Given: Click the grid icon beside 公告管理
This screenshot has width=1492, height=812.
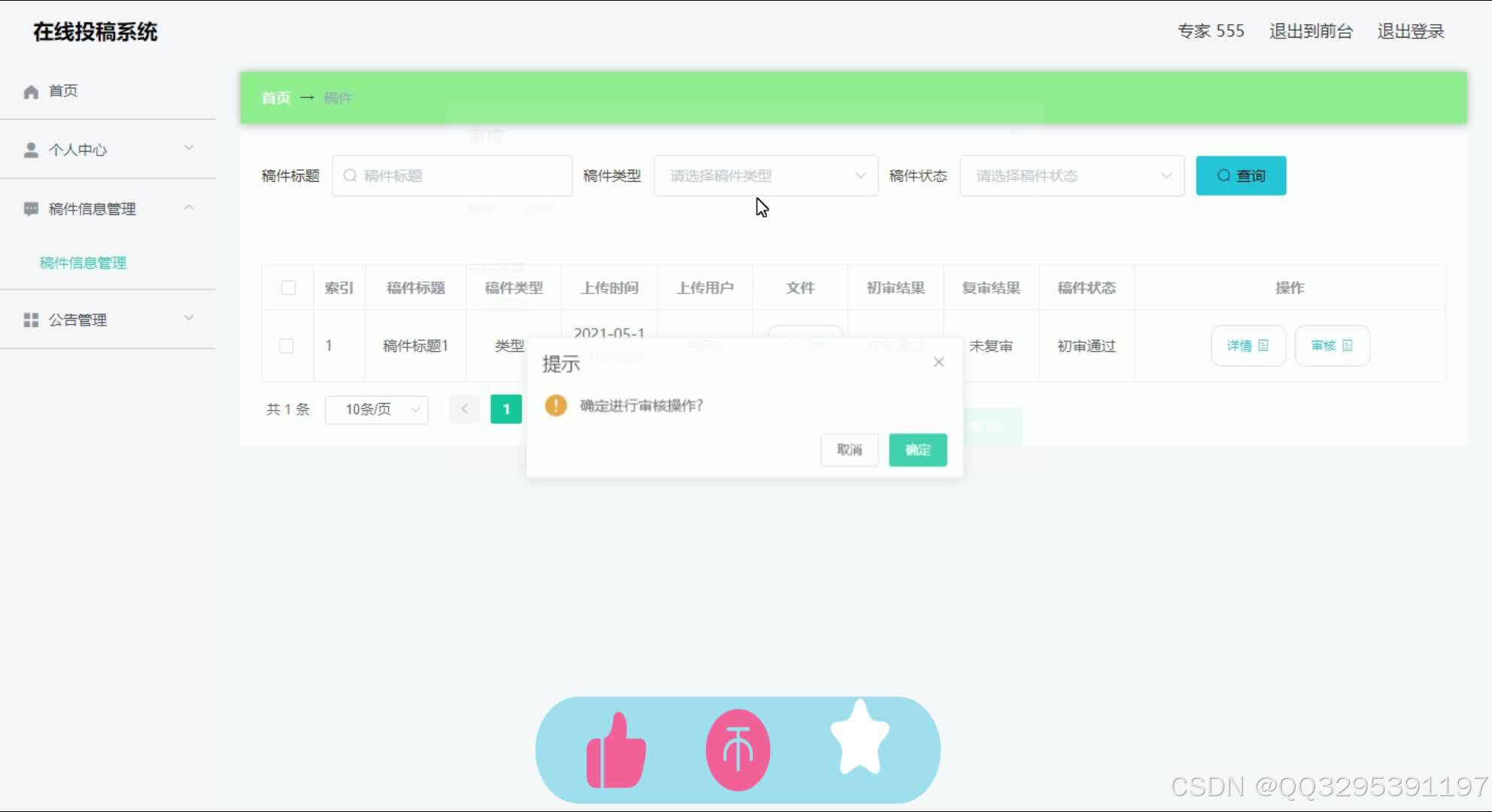Looking at the screenshot, I should point(31,320).
